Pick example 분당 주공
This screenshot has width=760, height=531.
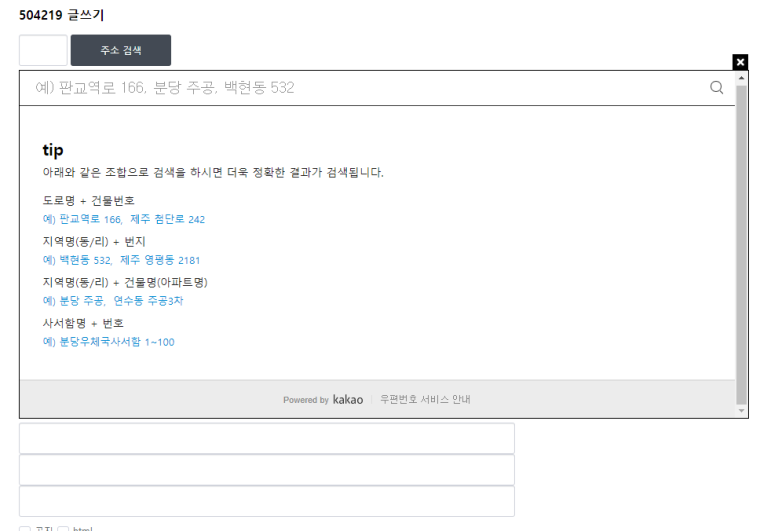[82, 301]
